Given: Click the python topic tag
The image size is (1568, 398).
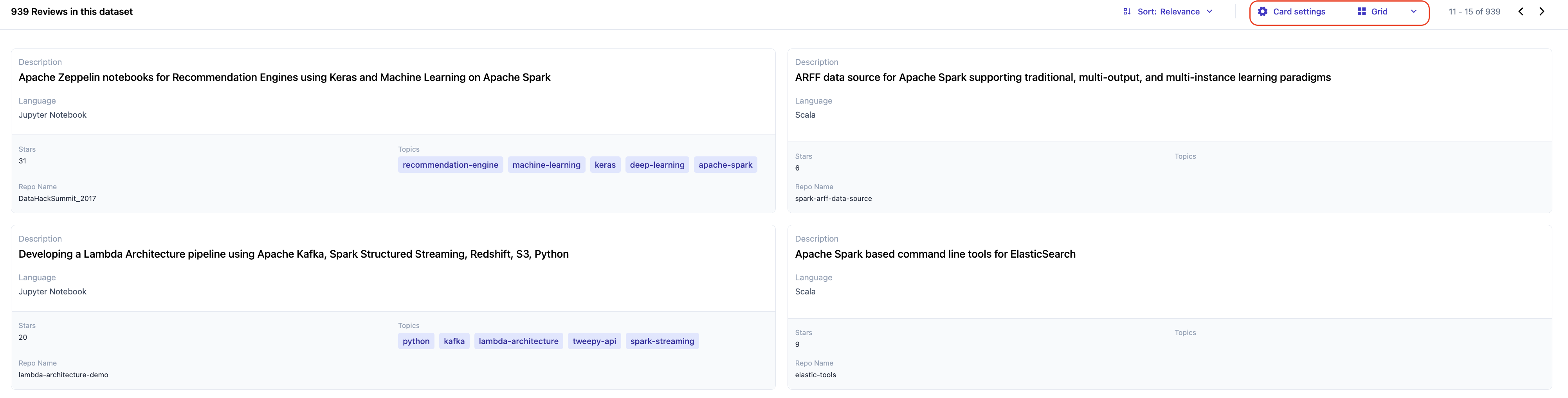Looking at the screenshot, I should [416, 341].
